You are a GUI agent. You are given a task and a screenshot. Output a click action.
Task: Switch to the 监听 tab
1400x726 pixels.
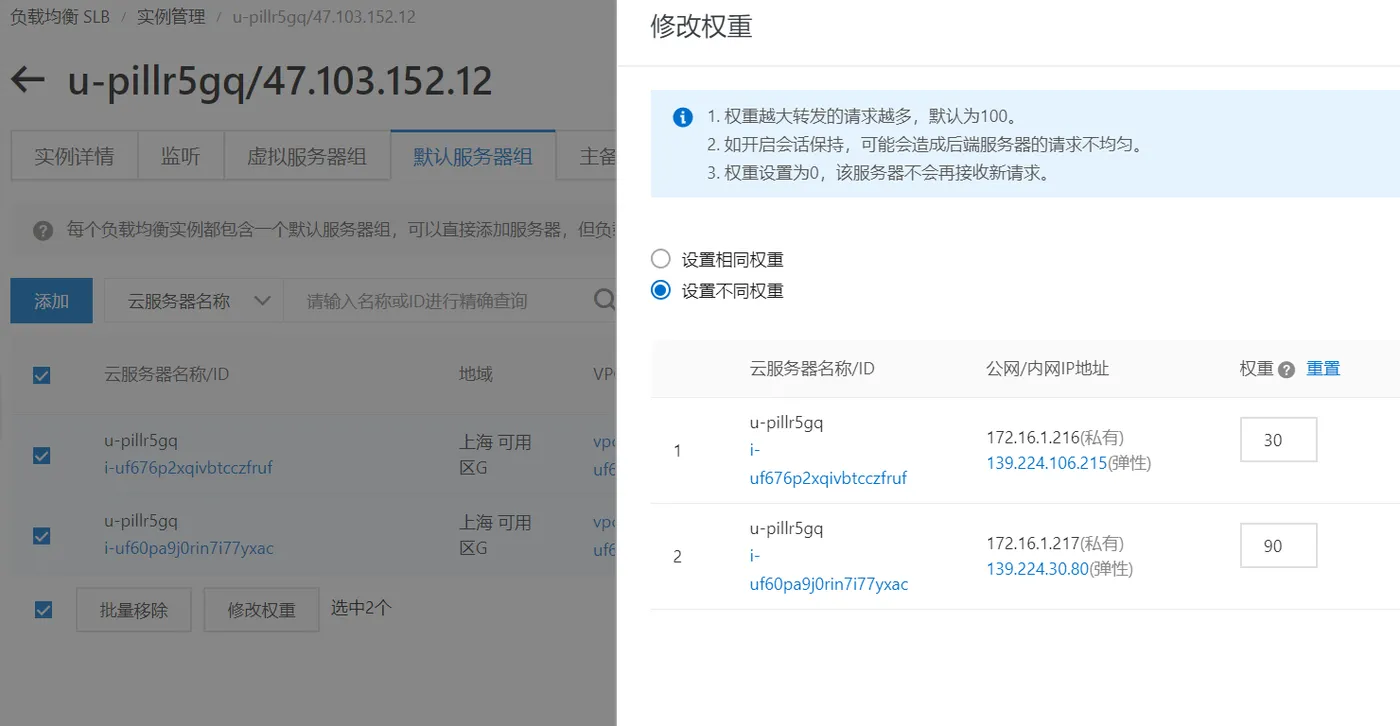[x=181, y=157]
